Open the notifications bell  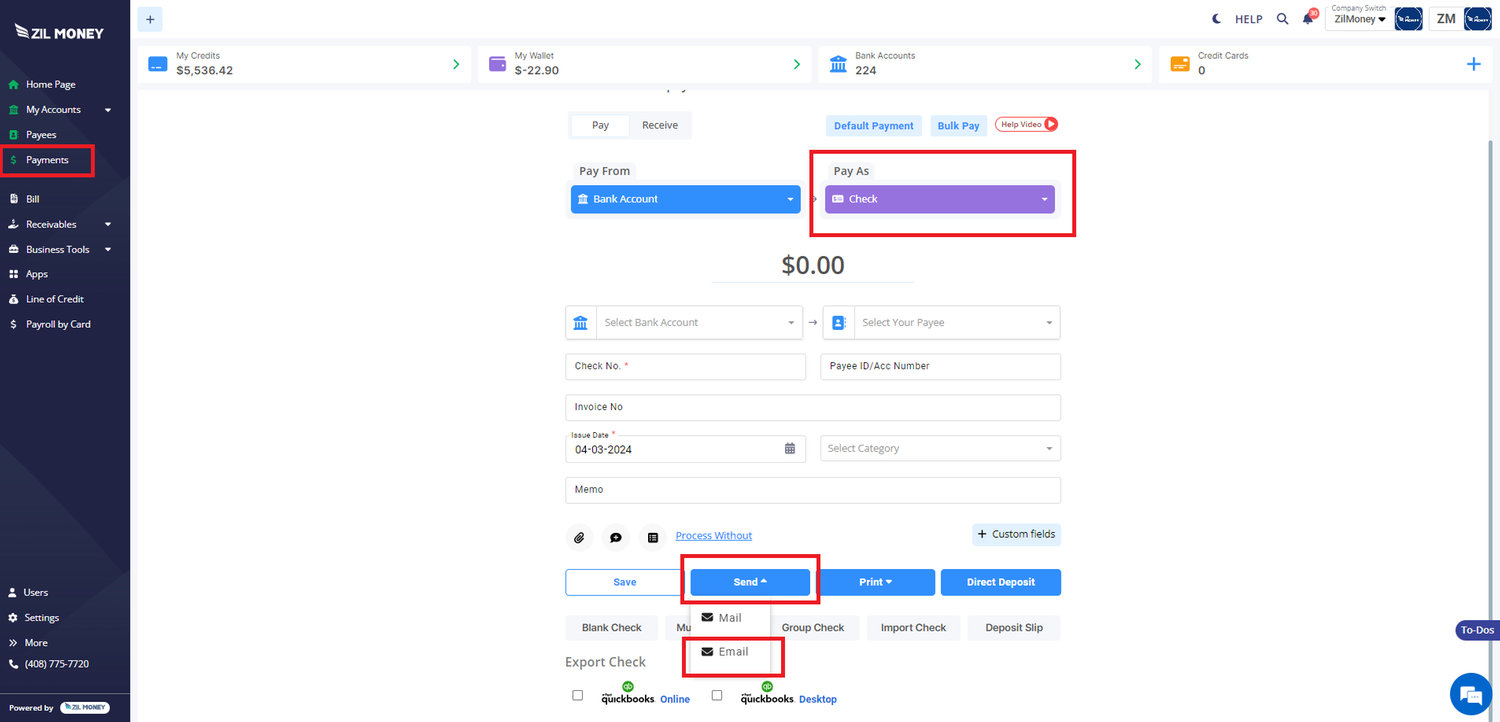tap(1308, 19)
